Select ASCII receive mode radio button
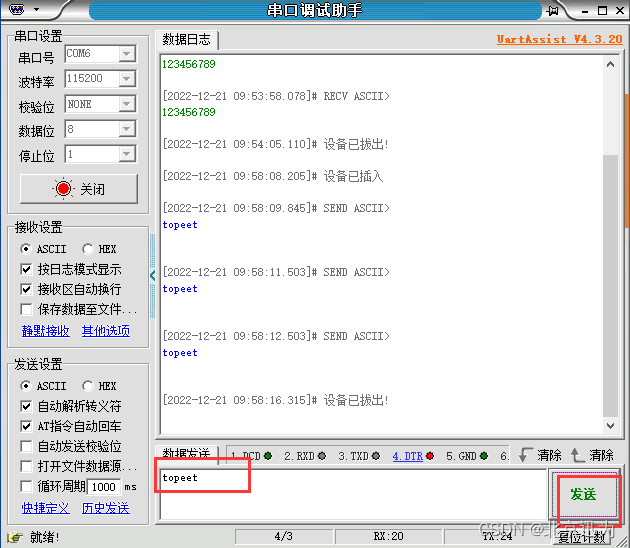 click(26, 249)
